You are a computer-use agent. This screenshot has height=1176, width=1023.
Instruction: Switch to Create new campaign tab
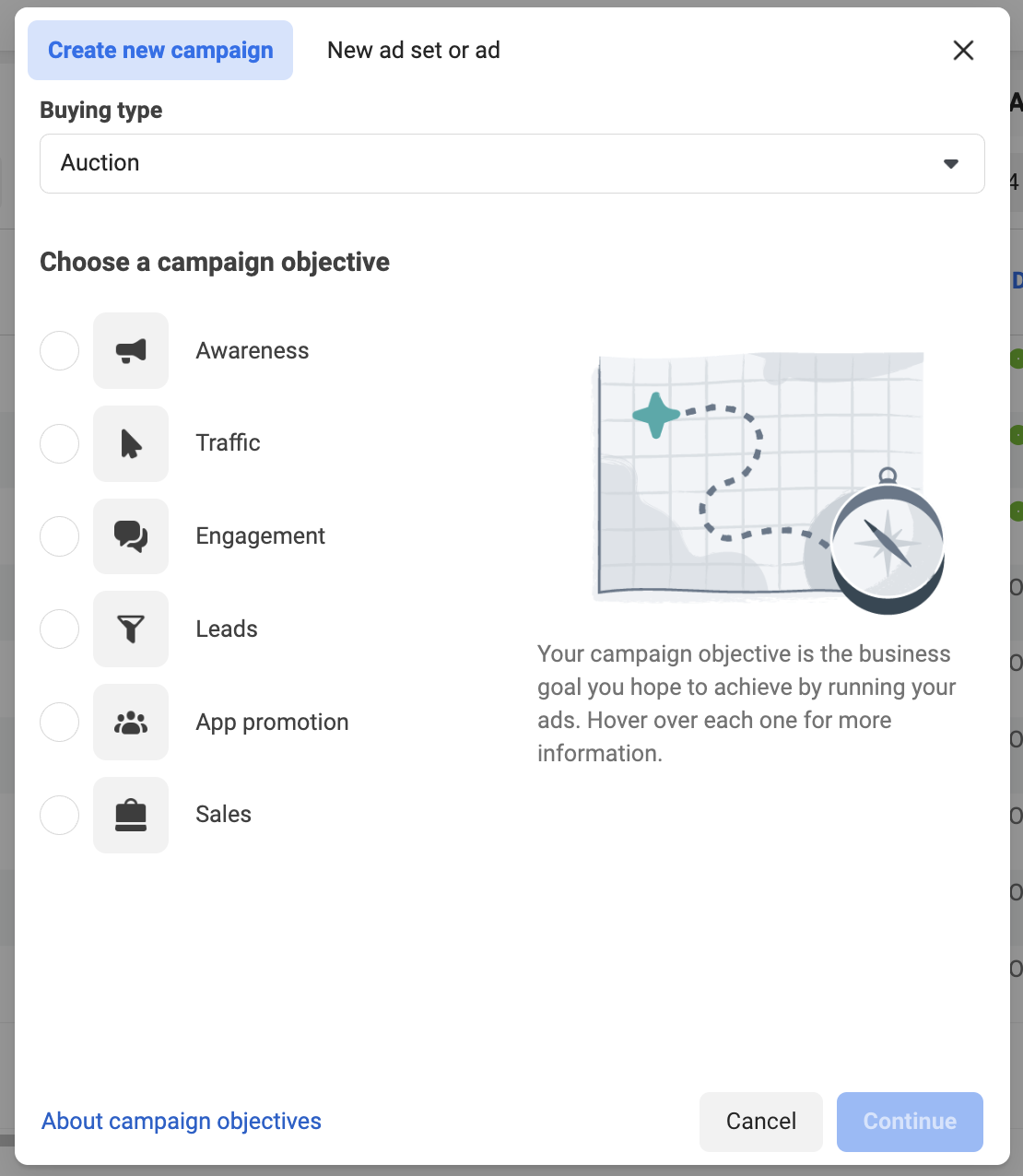coord(160,51)
